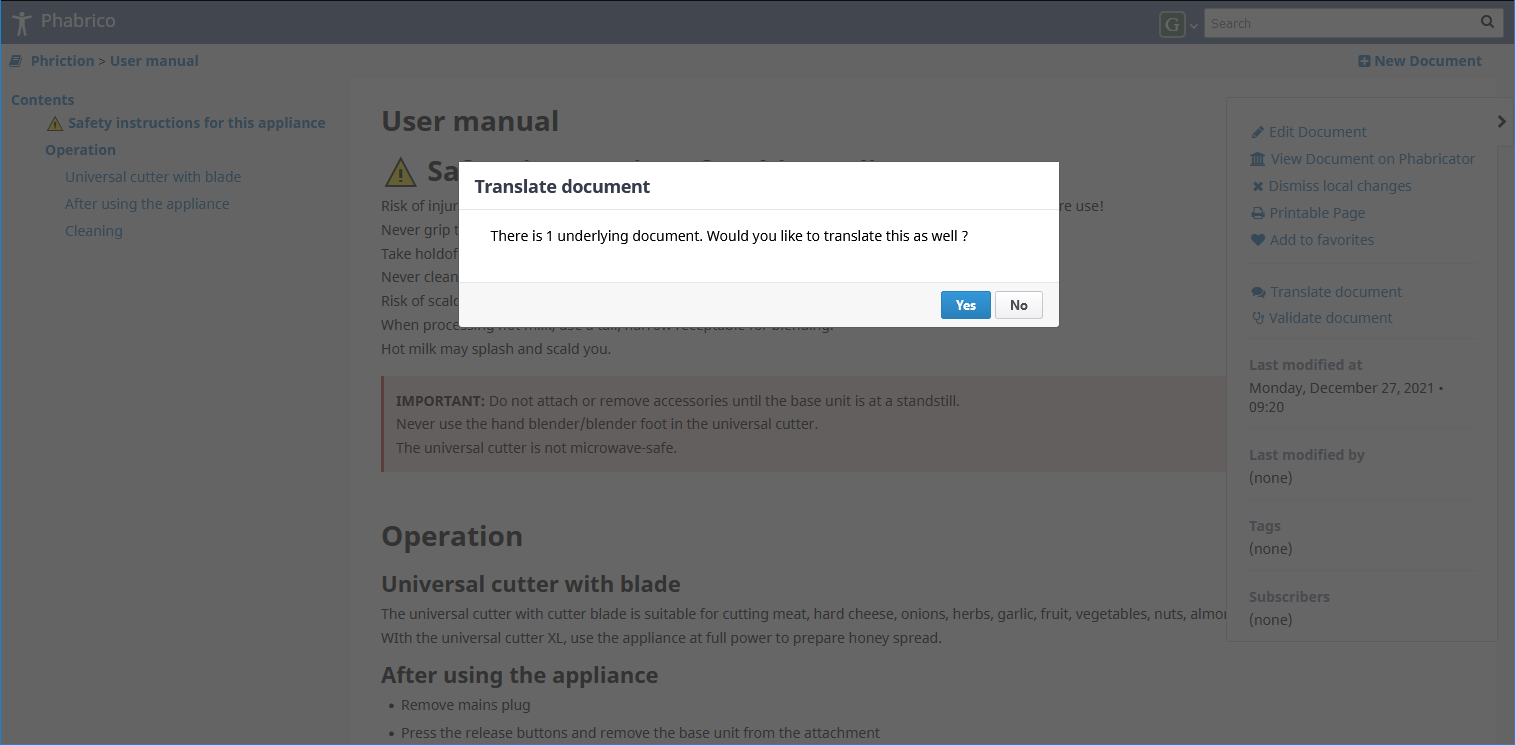Click the large warning triangle beside Safety heading
This screenshot has height=745, width=1515.
[400, 172]
